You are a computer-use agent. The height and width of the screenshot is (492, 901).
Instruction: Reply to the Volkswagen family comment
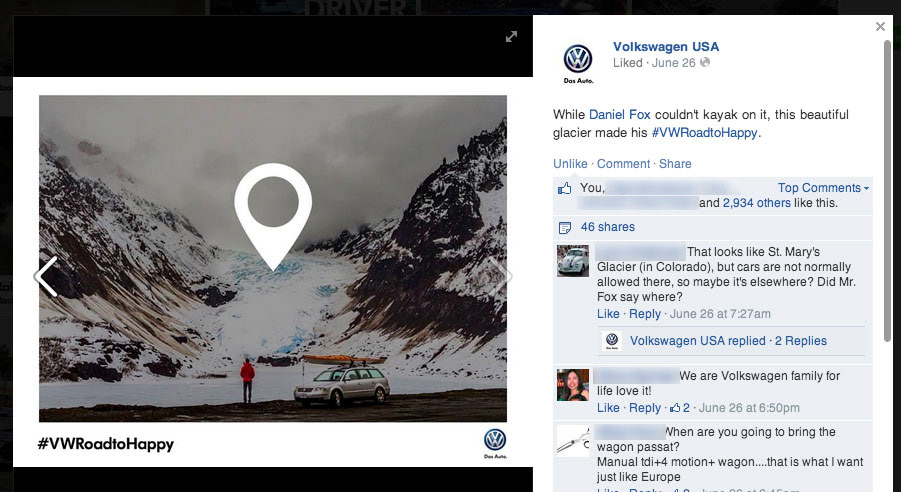(645, 408)
